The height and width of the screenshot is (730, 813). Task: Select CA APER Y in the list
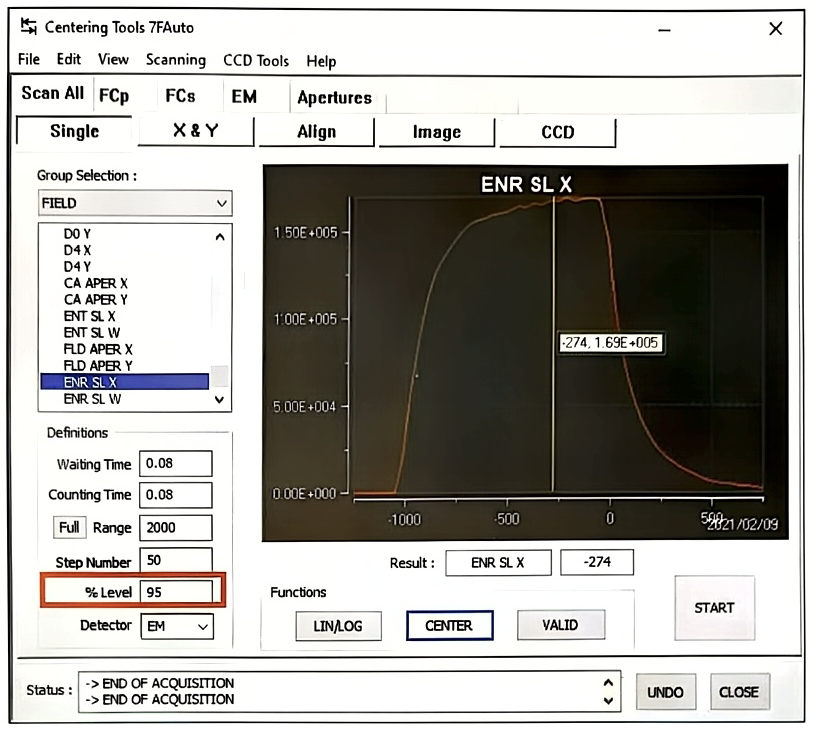(x=95, y=300)
